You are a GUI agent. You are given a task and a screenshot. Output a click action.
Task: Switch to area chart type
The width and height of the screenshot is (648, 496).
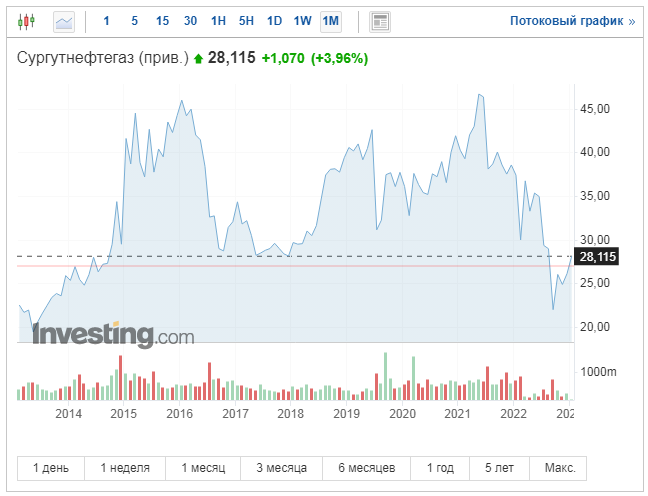64,20
